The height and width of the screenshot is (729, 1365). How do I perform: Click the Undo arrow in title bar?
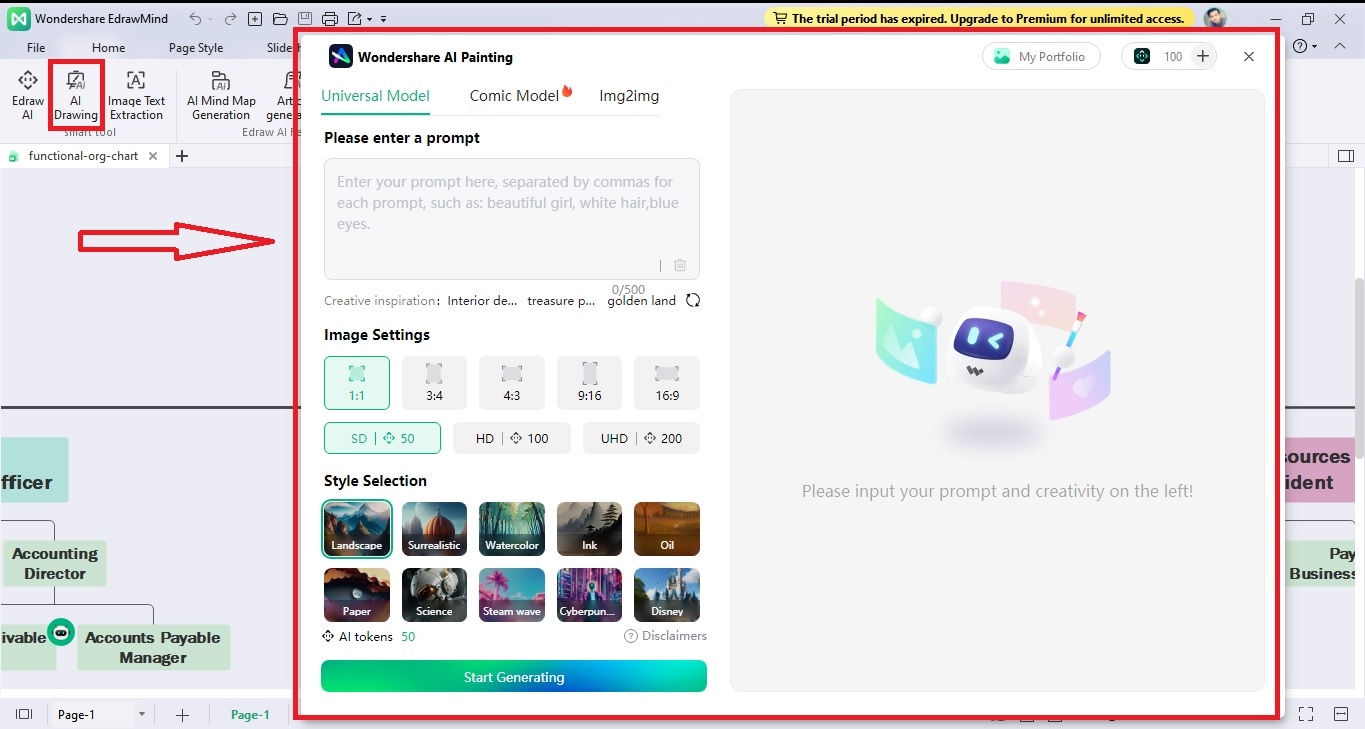click(x=195, y=19)
